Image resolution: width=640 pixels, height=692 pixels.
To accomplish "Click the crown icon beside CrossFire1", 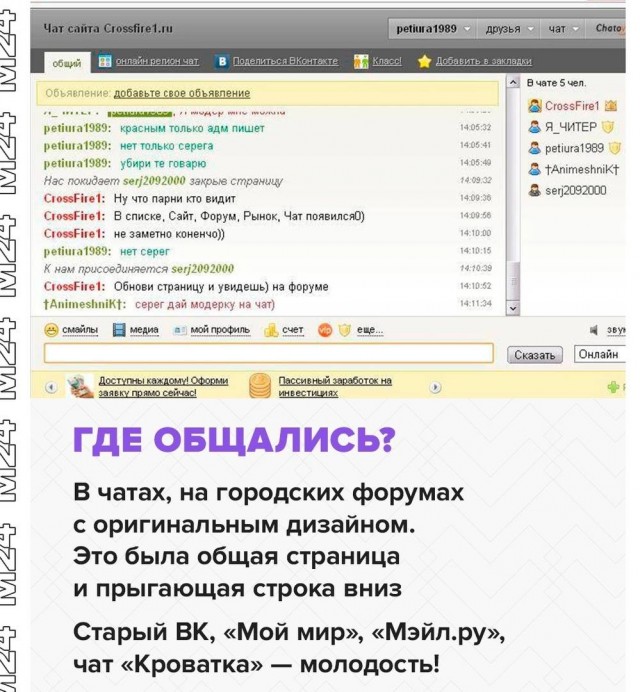I will 610,106.
